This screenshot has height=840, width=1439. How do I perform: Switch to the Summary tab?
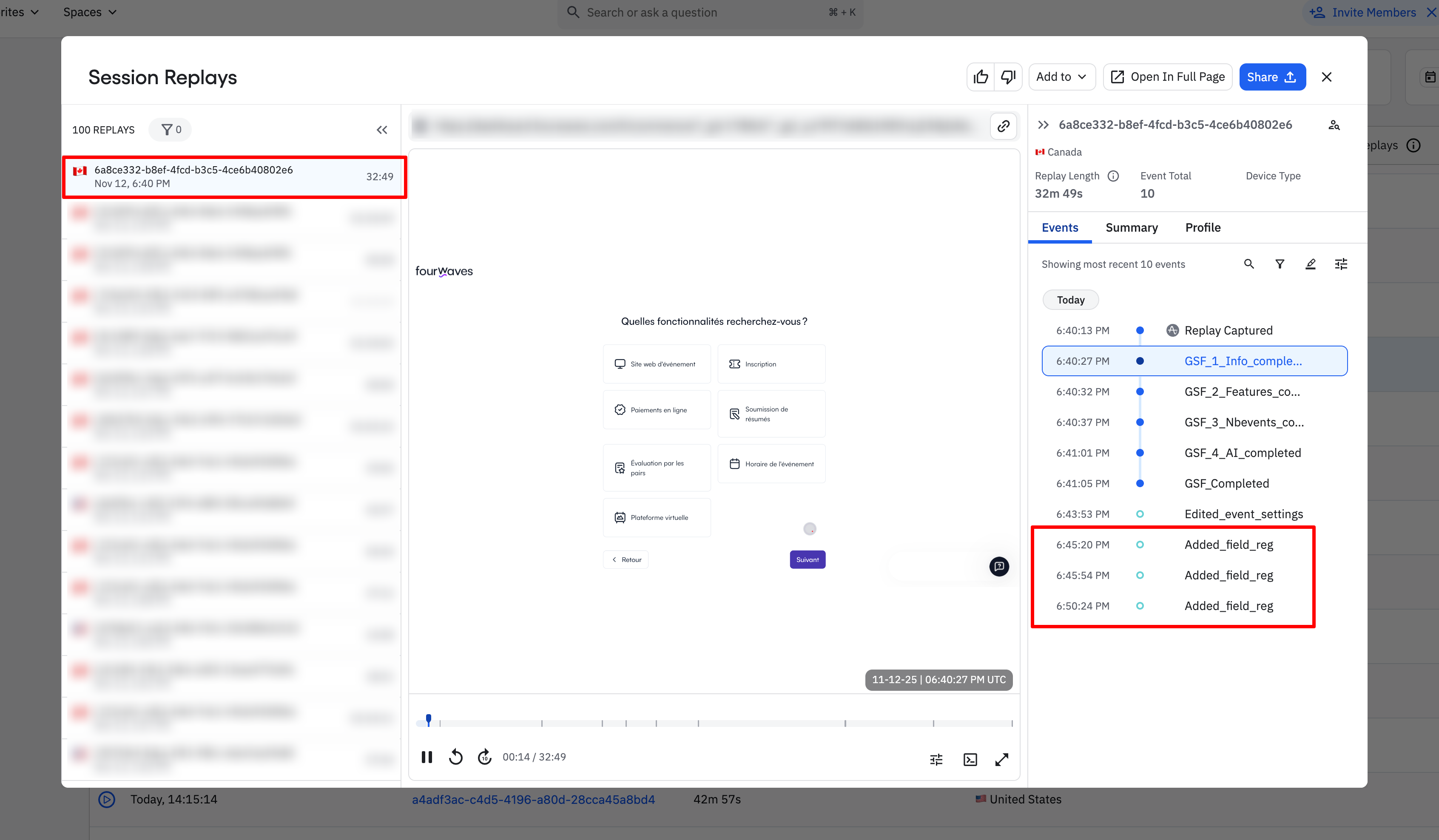pyautogui.click(x=1131, y=227)
